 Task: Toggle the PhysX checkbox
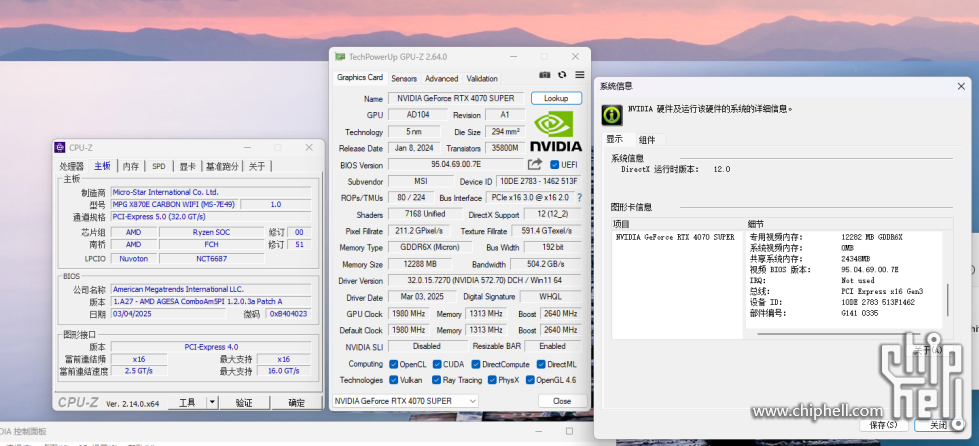(x=492, y=380)
